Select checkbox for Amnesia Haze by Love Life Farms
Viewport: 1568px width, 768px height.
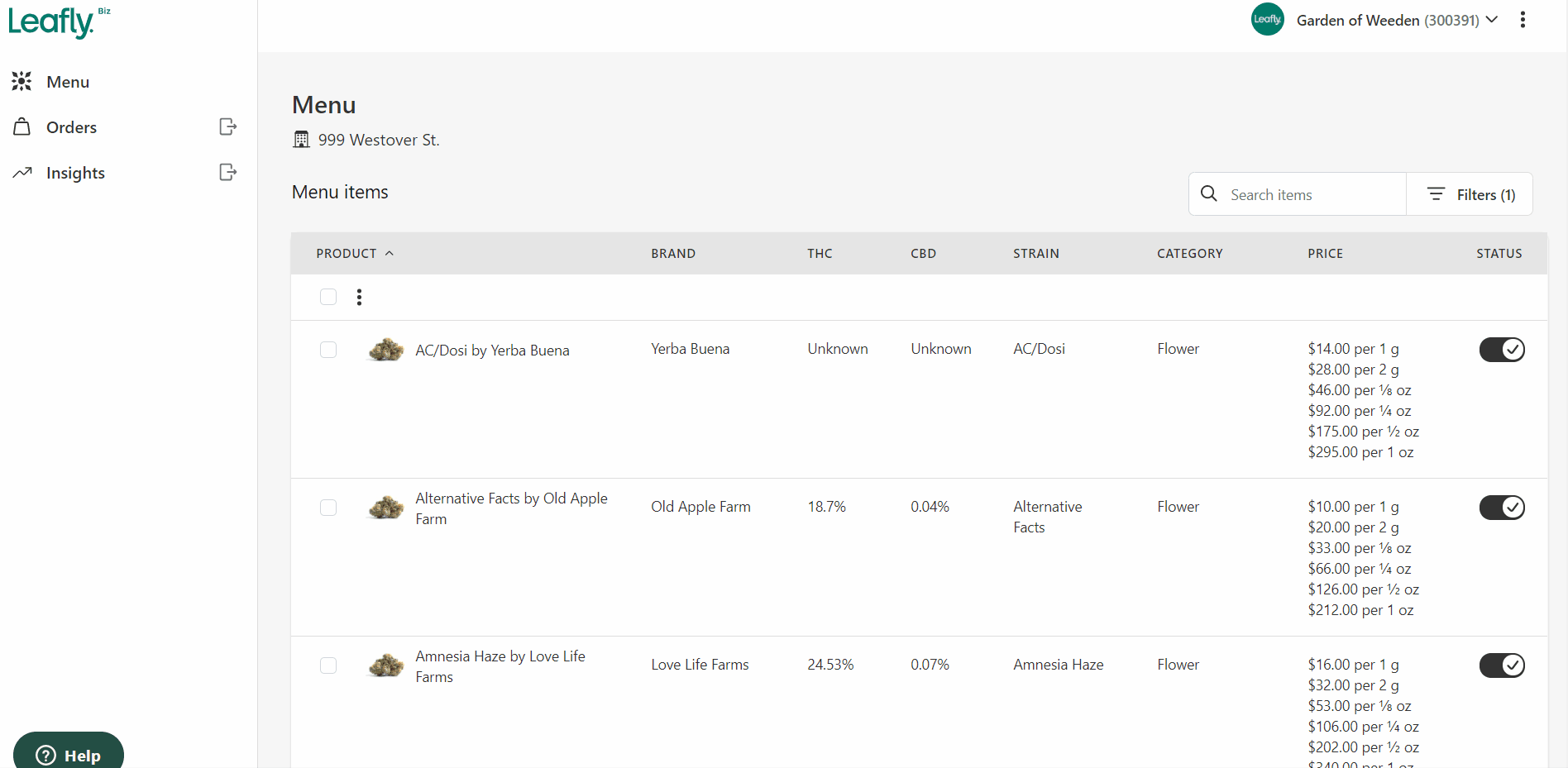coord(328,665)
